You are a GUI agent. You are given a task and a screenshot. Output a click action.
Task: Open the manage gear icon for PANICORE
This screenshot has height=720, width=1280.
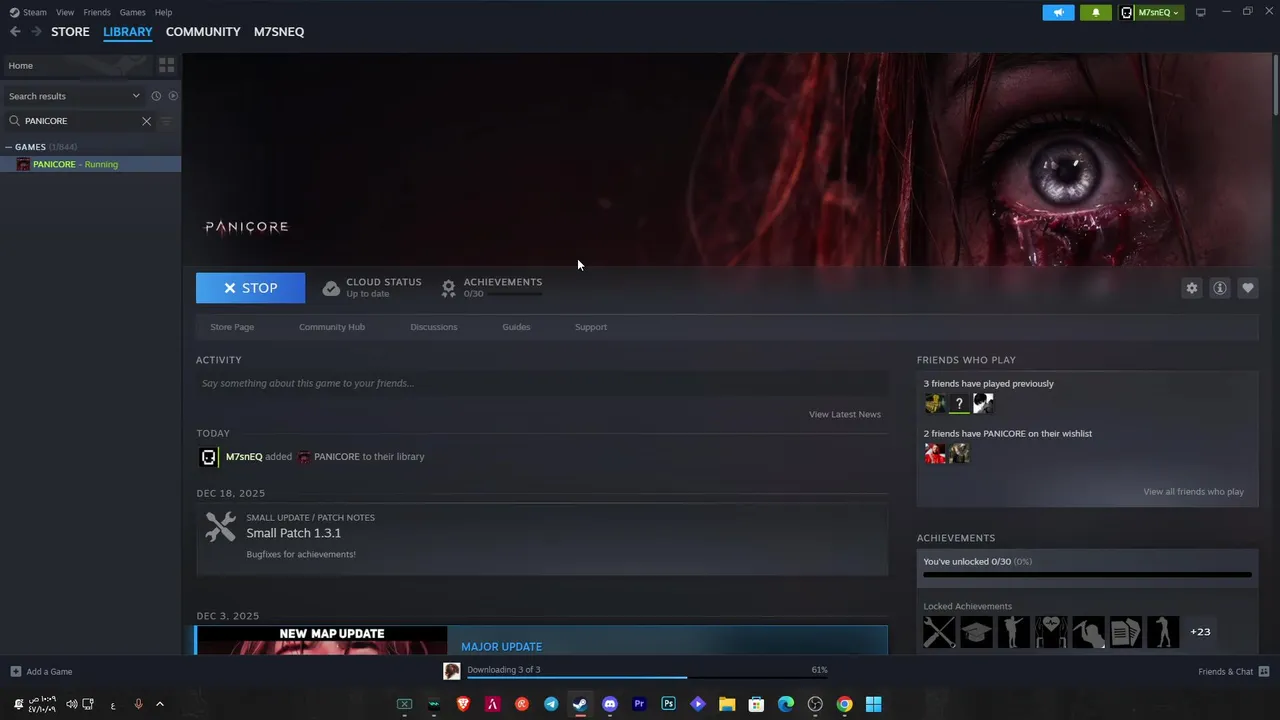[1192, 288]
